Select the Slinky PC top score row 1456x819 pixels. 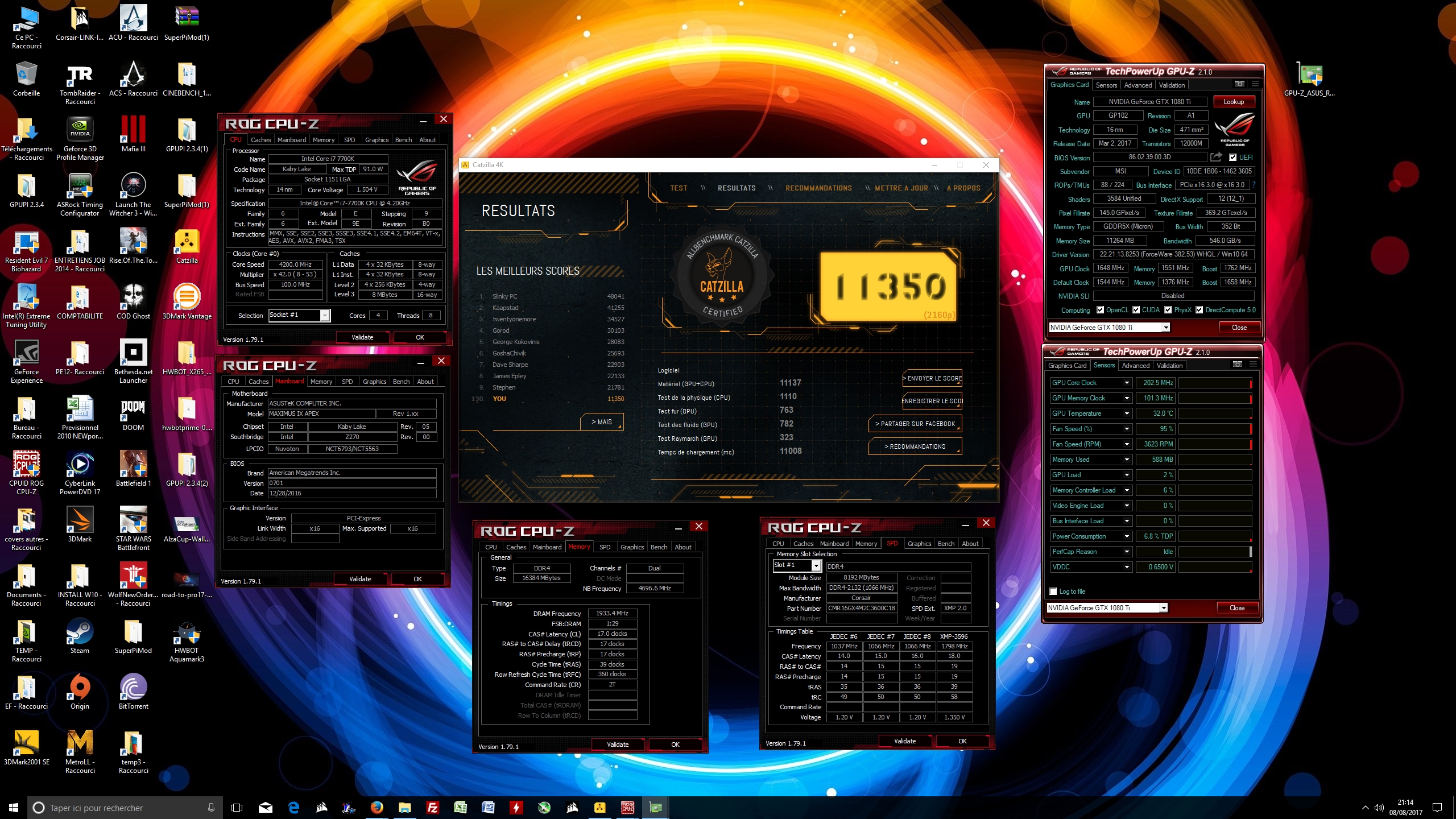552,296
